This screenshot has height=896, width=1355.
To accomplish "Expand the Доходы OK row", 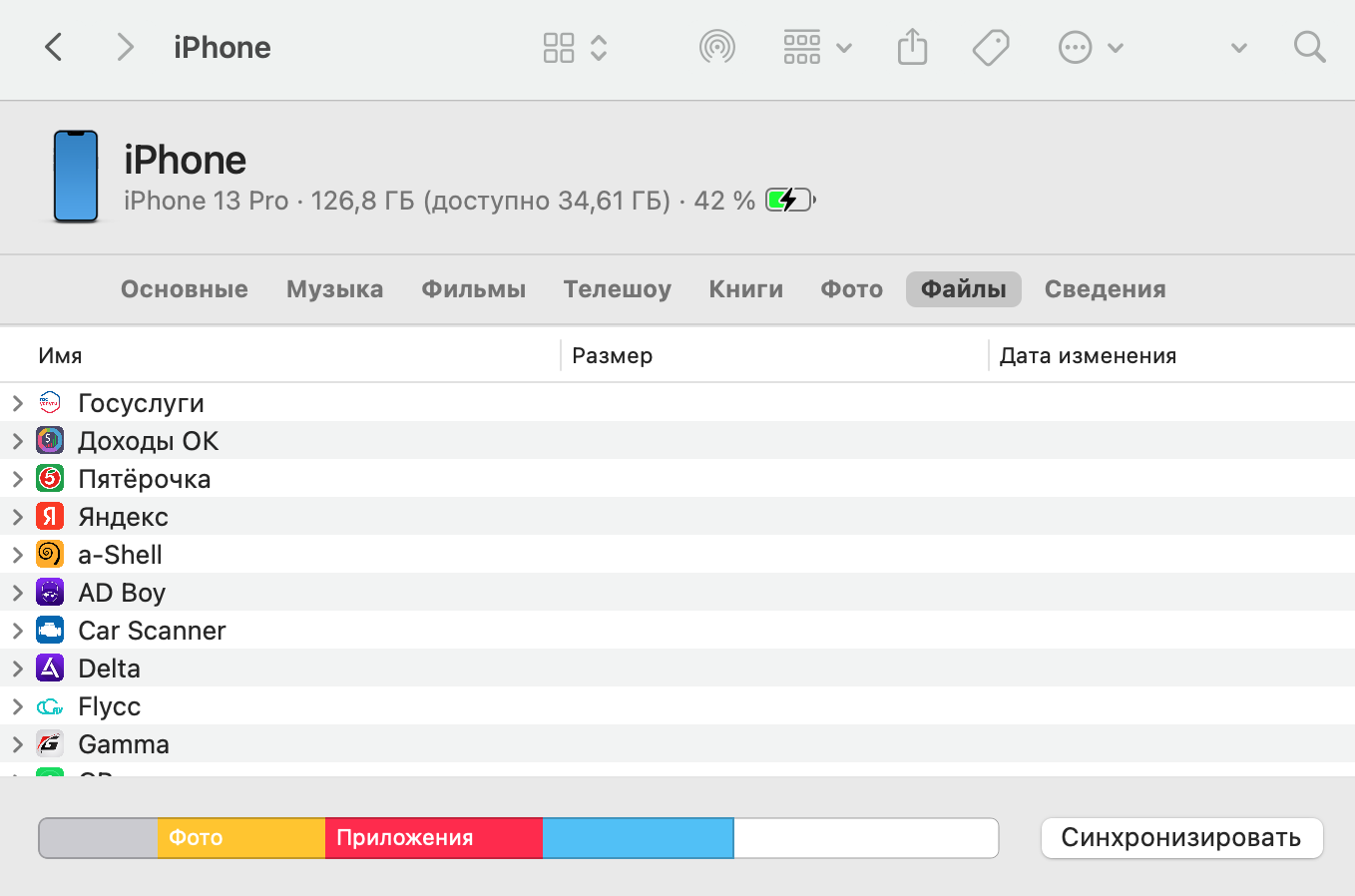I will [17, 441].
